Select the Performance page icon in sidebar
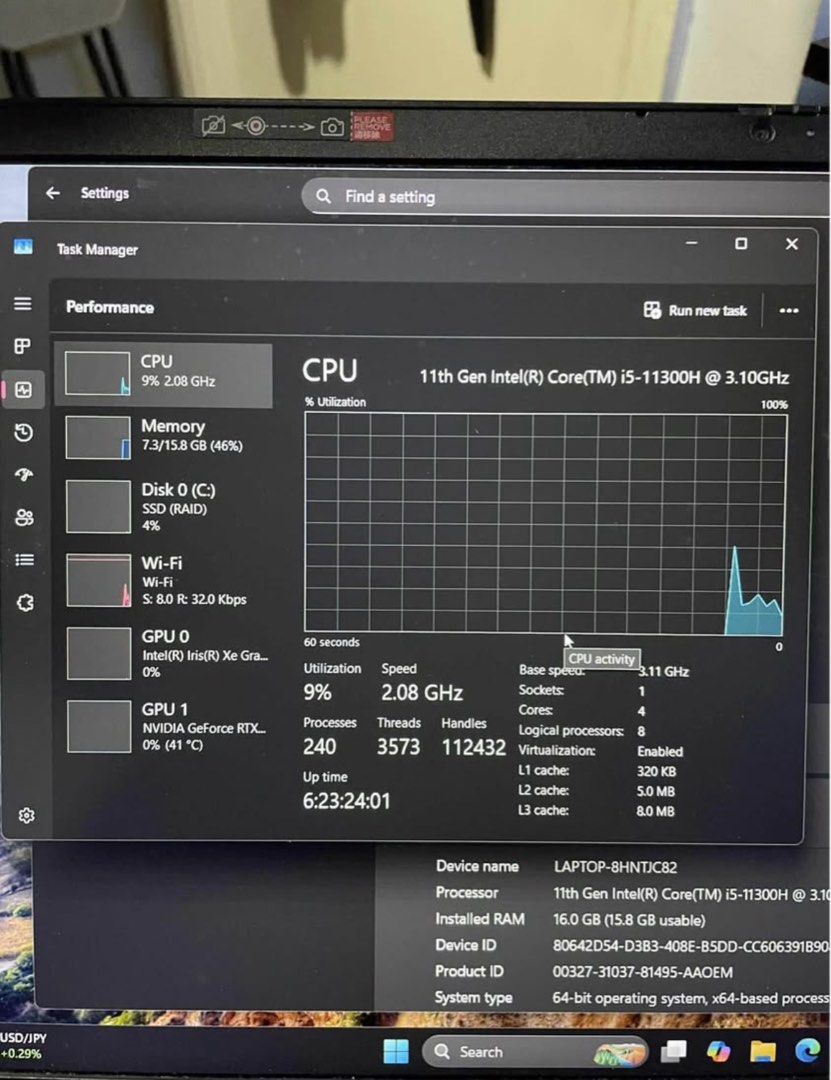The image size is (831, 1080). [x=23, y=390]
